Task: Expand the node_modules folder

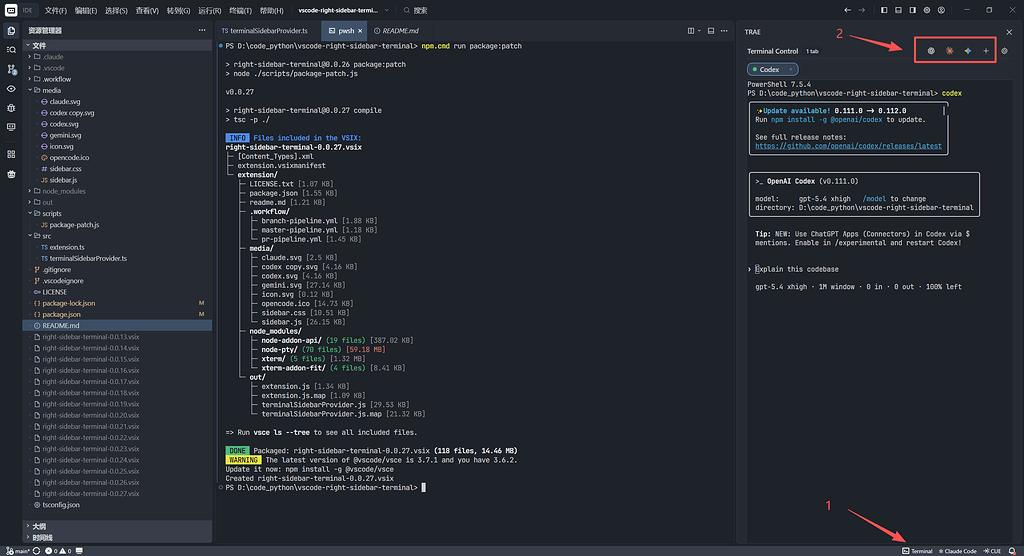Action: 64,191
